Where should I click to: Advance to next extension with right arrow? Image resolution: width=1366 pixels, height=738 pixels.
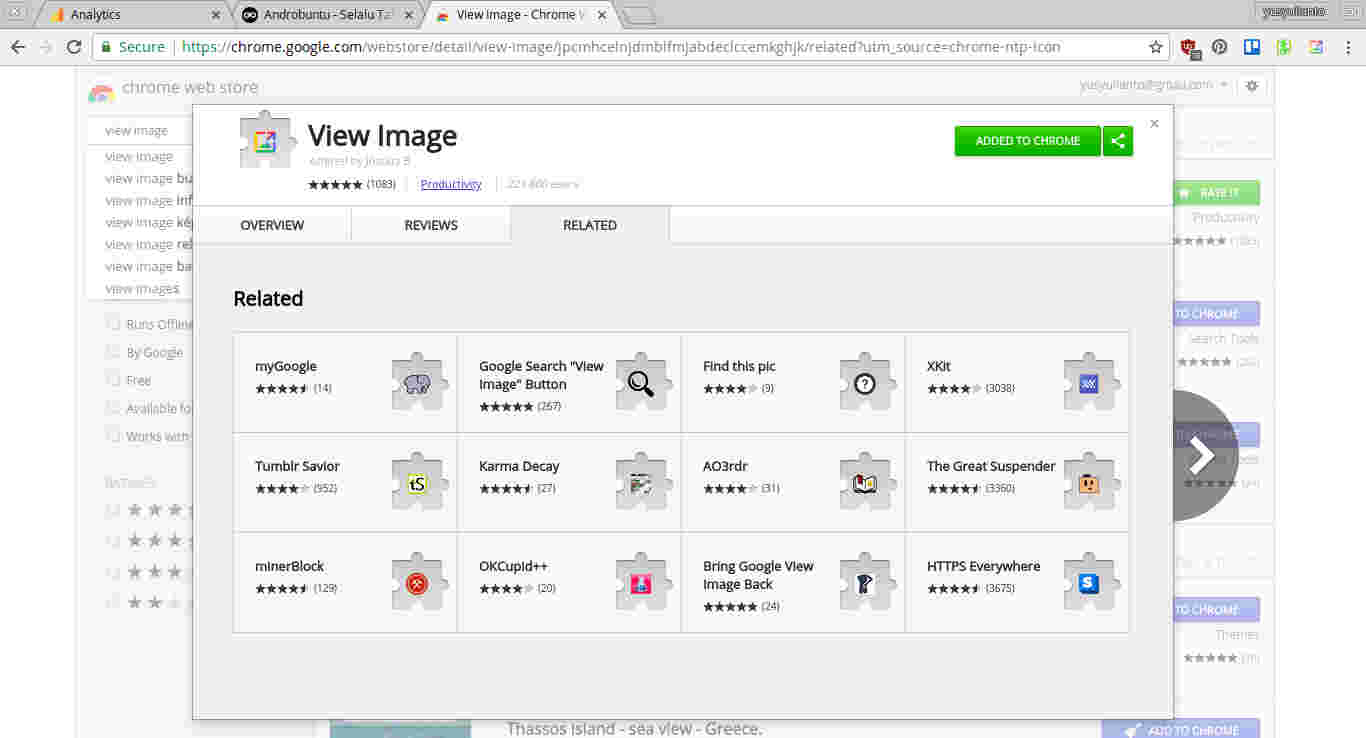tap(1201, 455)
